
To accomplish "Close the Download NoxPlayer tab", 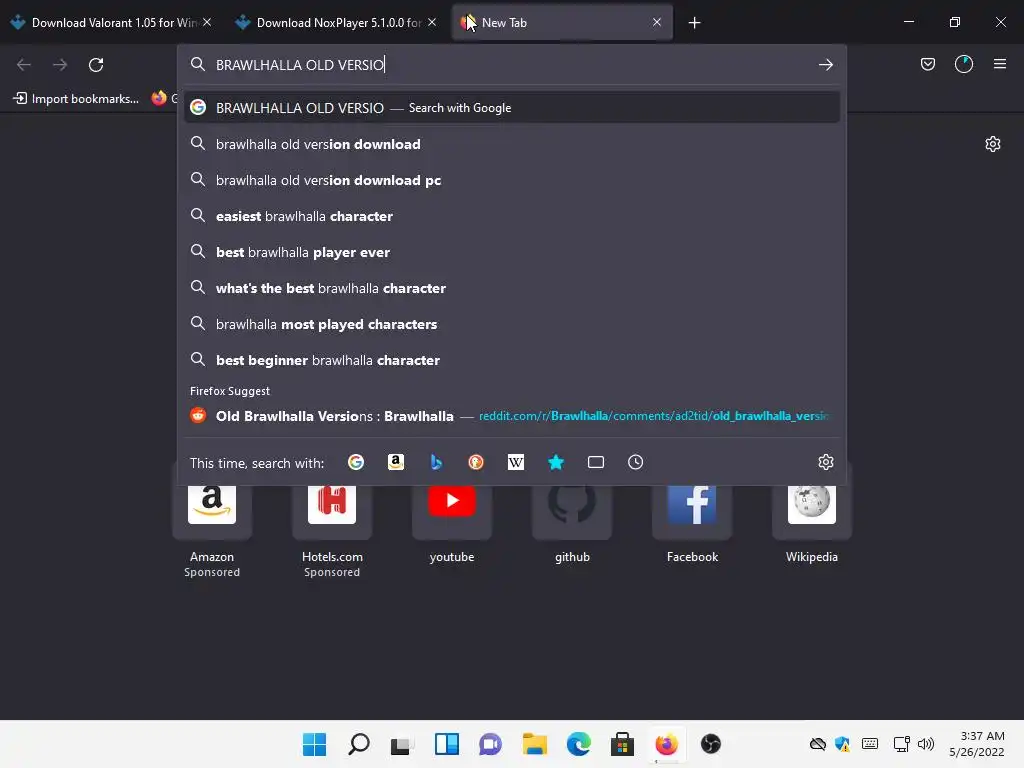I will [432, 22].
